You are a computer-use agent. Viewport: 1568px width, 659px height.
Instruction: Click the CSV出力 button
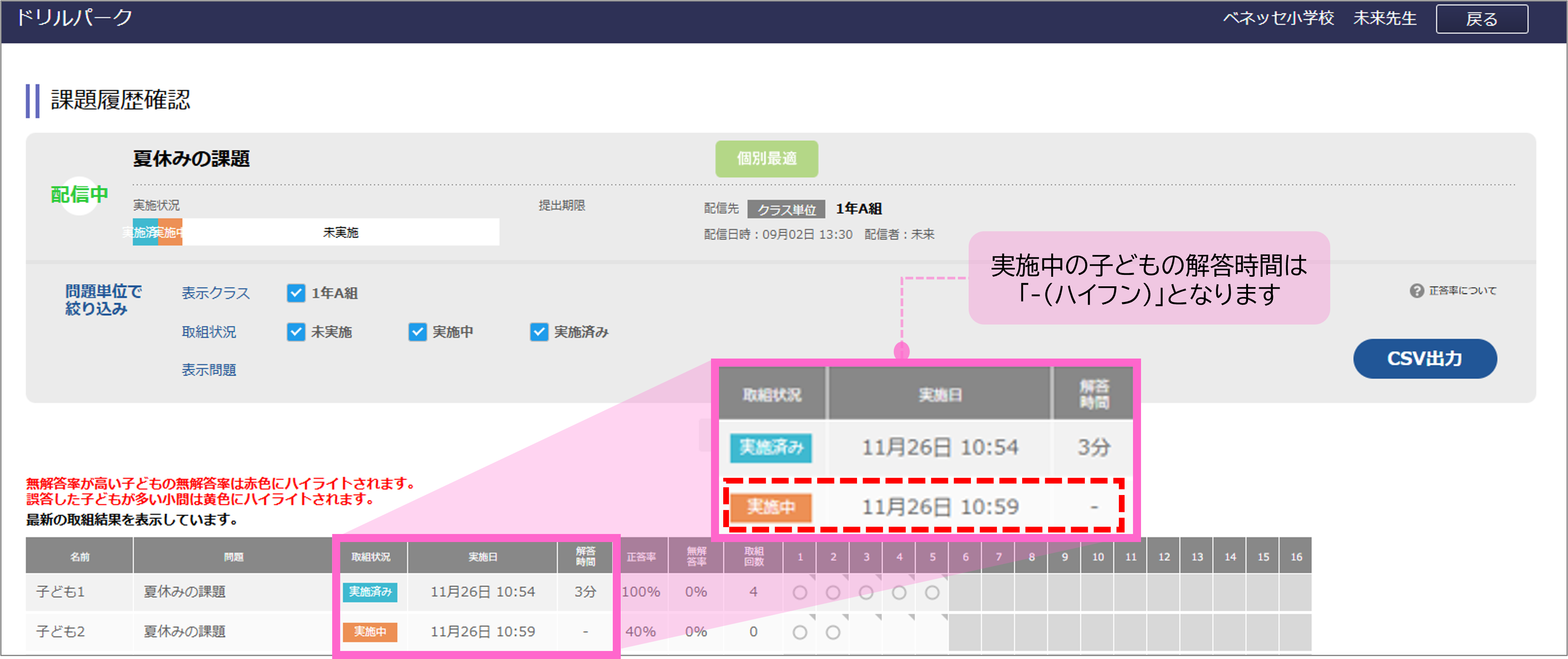coord(1424,359)
